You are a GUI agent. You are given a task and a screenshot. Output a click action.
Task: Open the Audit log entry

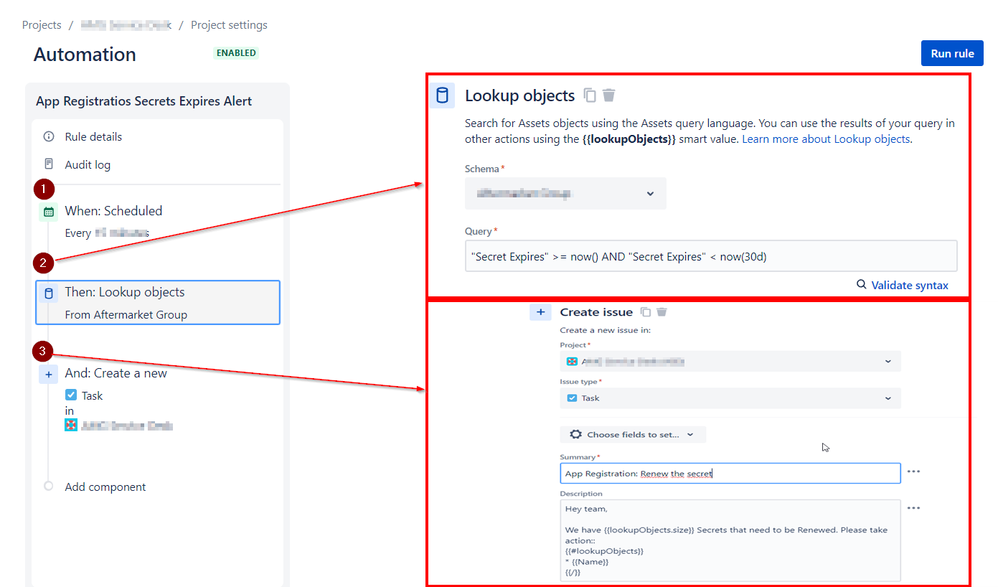pos(87,165)
